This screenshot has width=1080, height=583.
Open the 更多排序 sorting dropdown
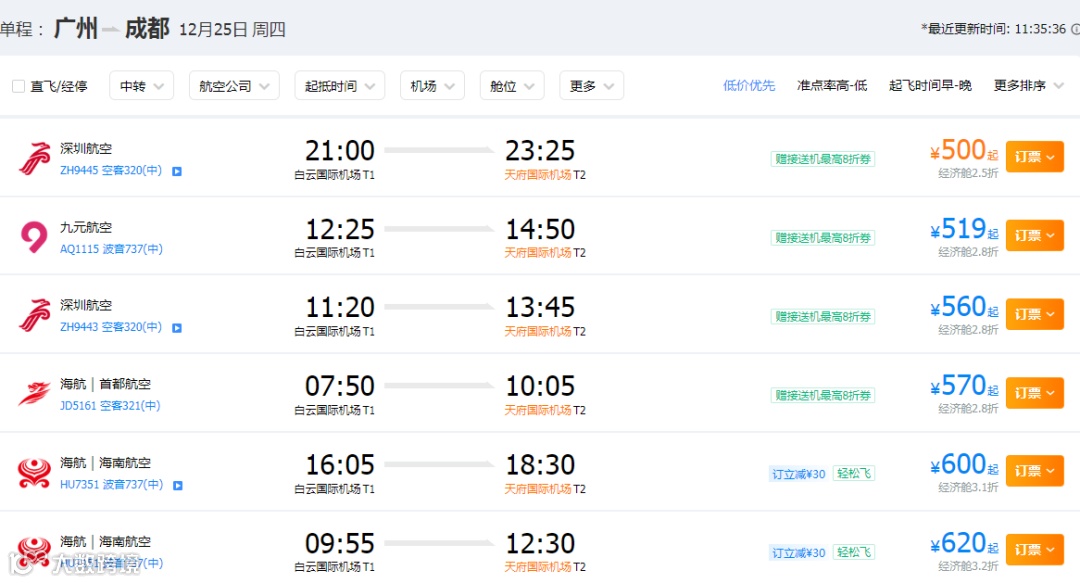tap(1028, 85)
